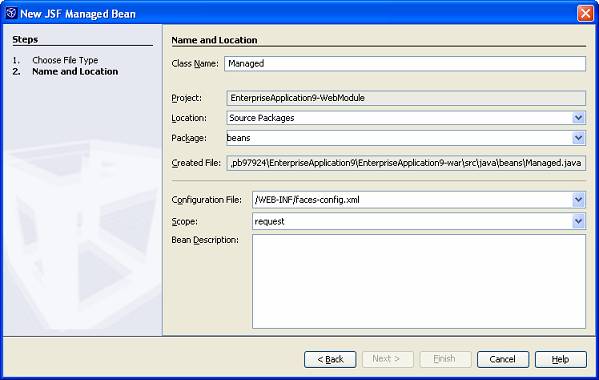Cancel the managed bean wizard

point(503,359)
